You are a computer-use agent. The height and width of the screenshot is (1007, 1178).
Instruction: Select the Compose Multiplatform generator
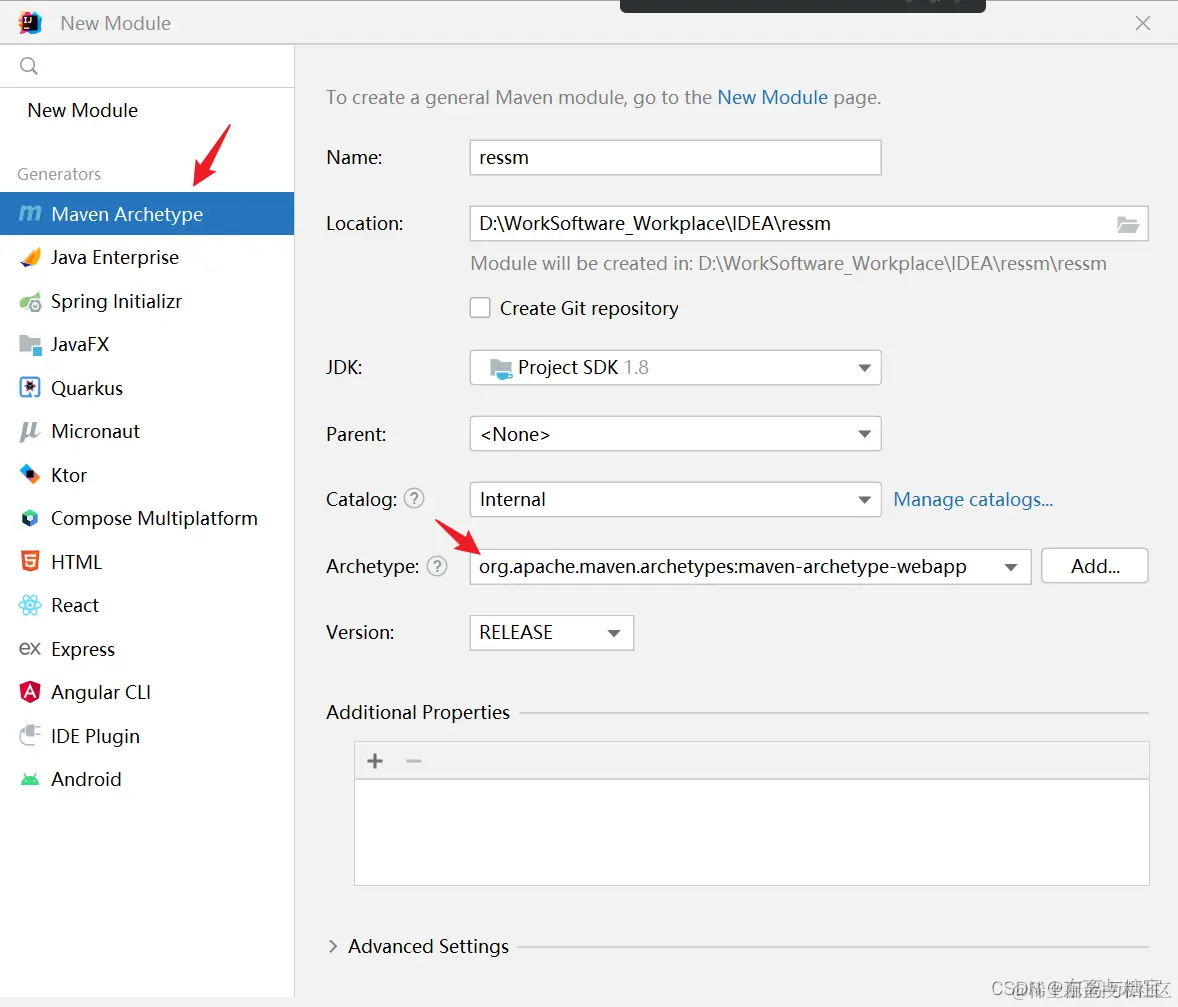[x=146, y=519]
